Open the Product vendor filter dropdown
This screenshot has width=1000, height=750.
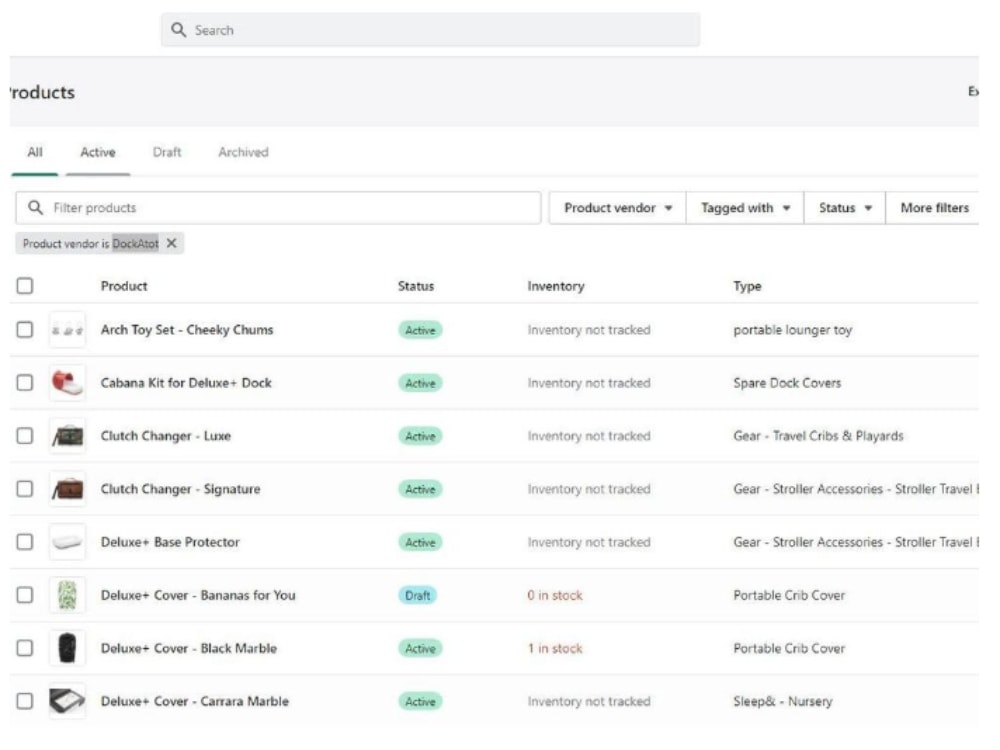point(617,208)
